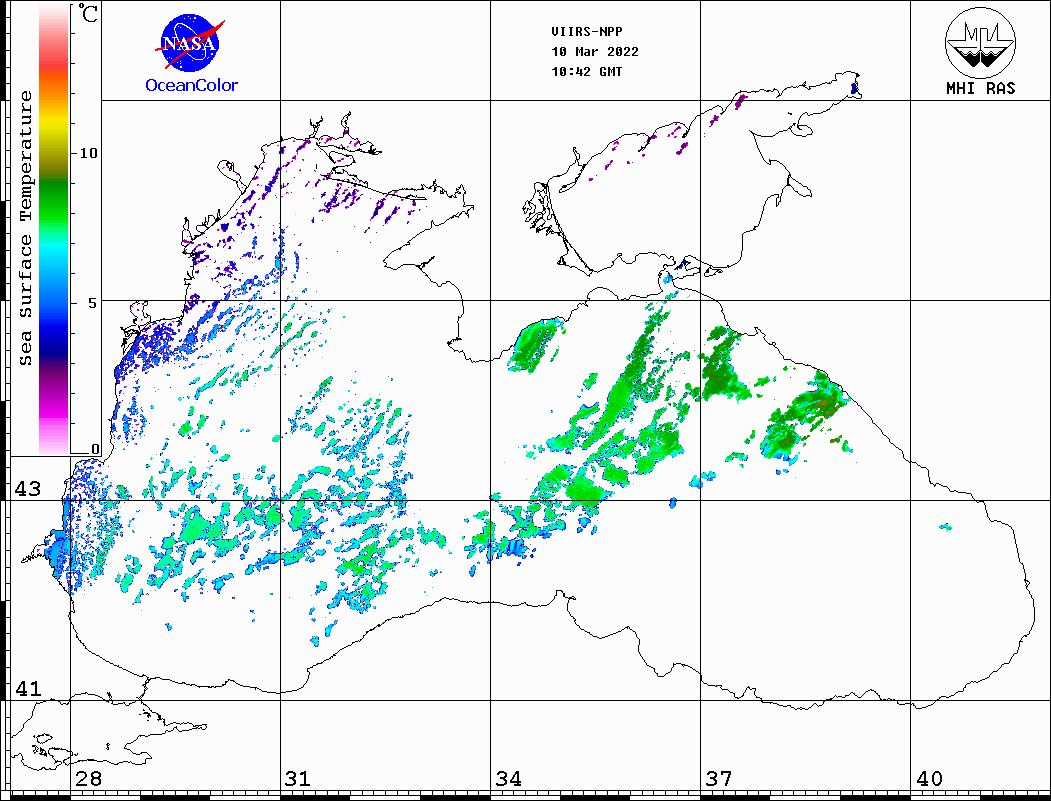Click the MHI RAS circular emblem

[x=981, y=42]
